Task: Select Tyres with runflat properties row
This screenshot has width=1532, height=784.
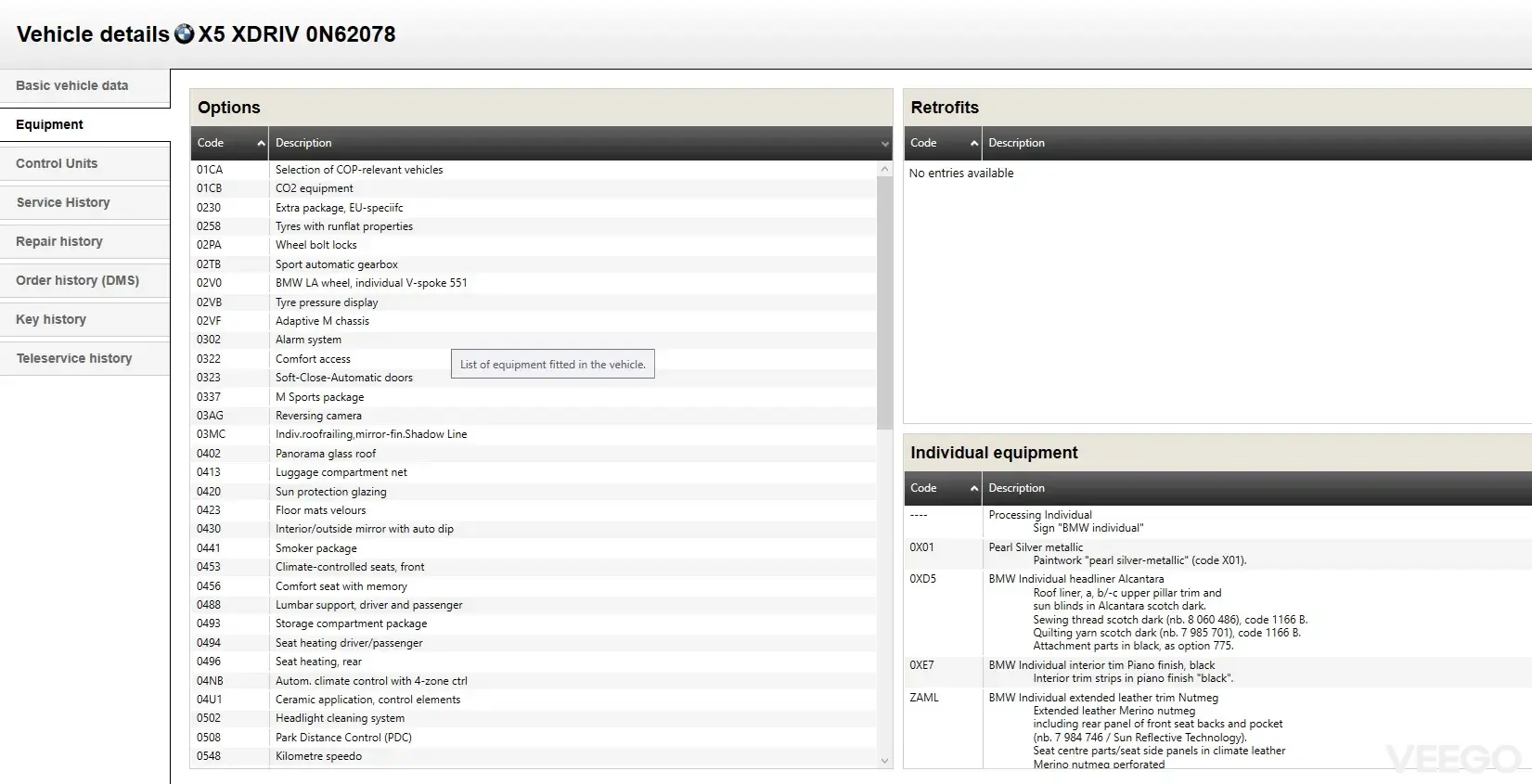Action: [534, 226]
